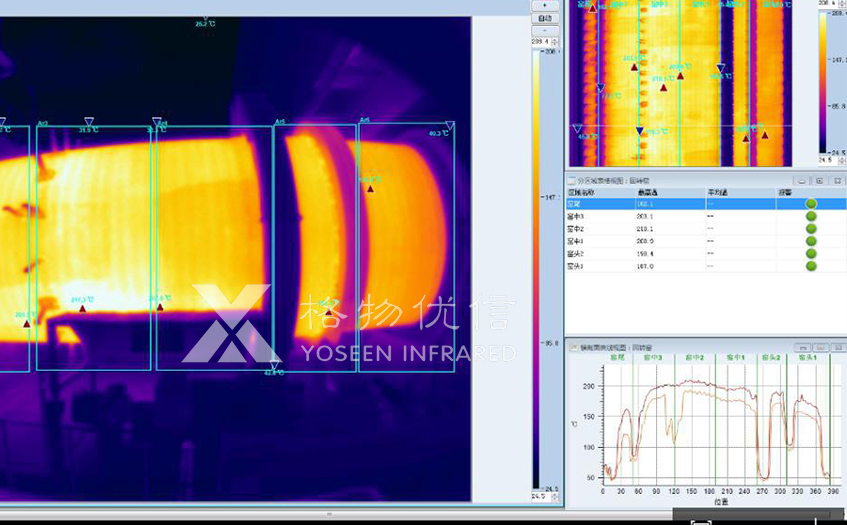Viewport: 847px width, 525px height.
Task: Click the green alarm indicator in last table row
Action: (x=811, y=266)
